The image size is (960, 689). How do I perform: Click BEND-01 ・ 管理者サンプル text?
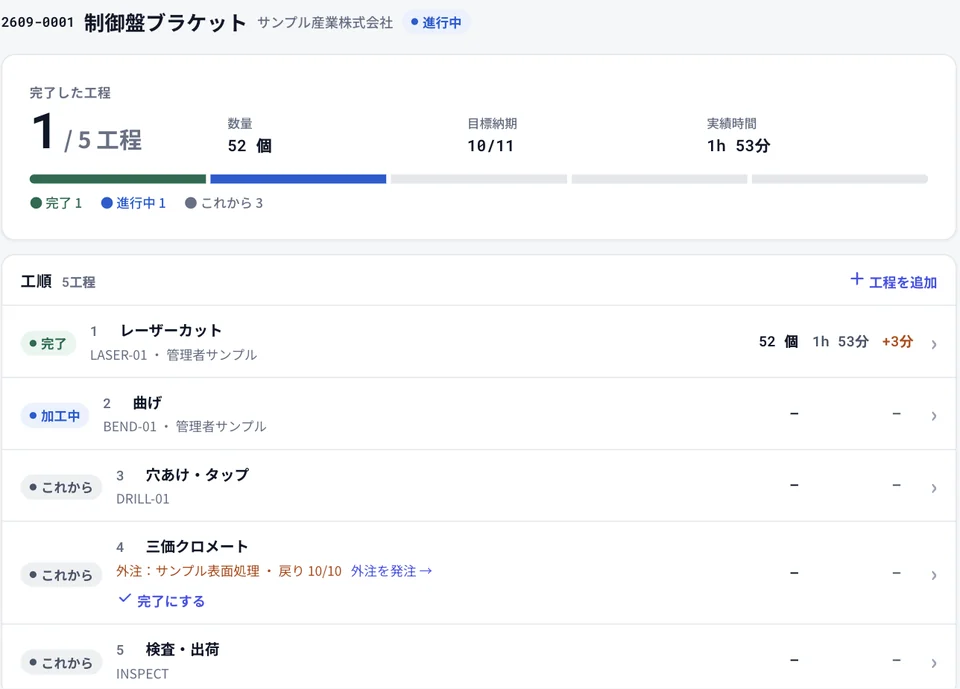pos(184,426)
